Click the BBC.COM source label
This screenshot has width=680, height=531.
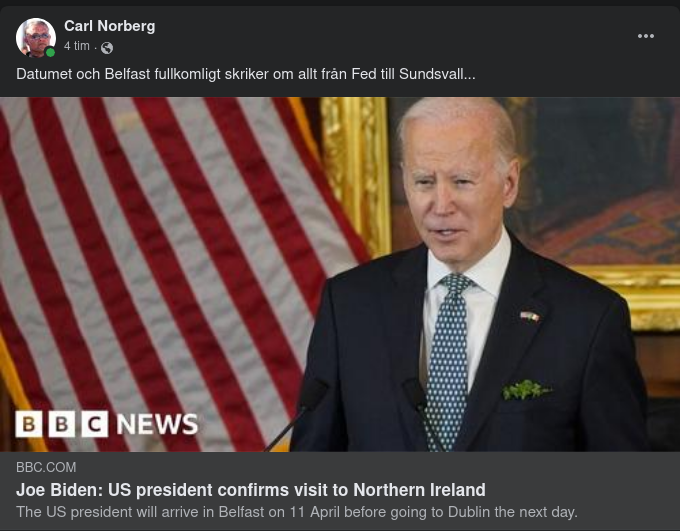point(46,467)
